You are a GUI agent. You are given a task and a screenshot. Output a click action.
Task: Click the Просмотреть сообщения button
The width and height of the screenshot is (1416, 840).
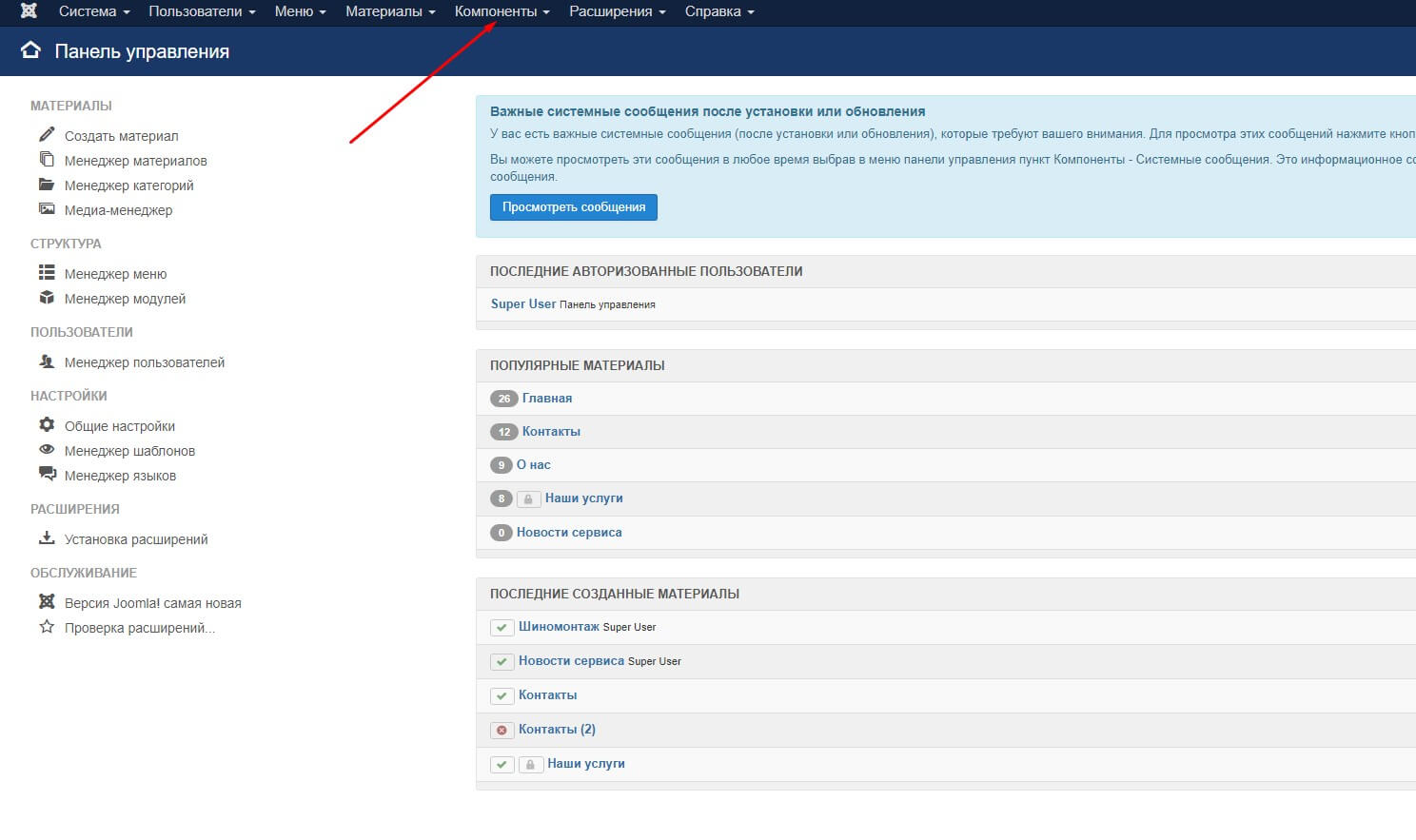click(574, 207)
